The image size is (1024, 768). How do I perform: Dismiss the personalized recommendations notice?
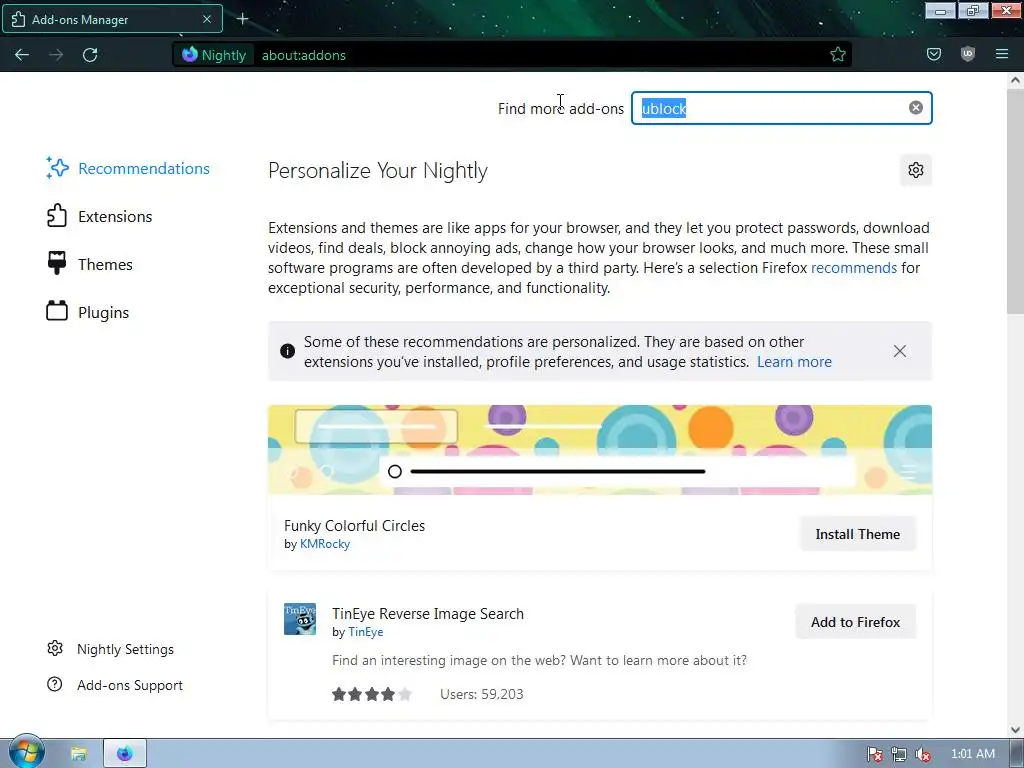pos(899,351)
